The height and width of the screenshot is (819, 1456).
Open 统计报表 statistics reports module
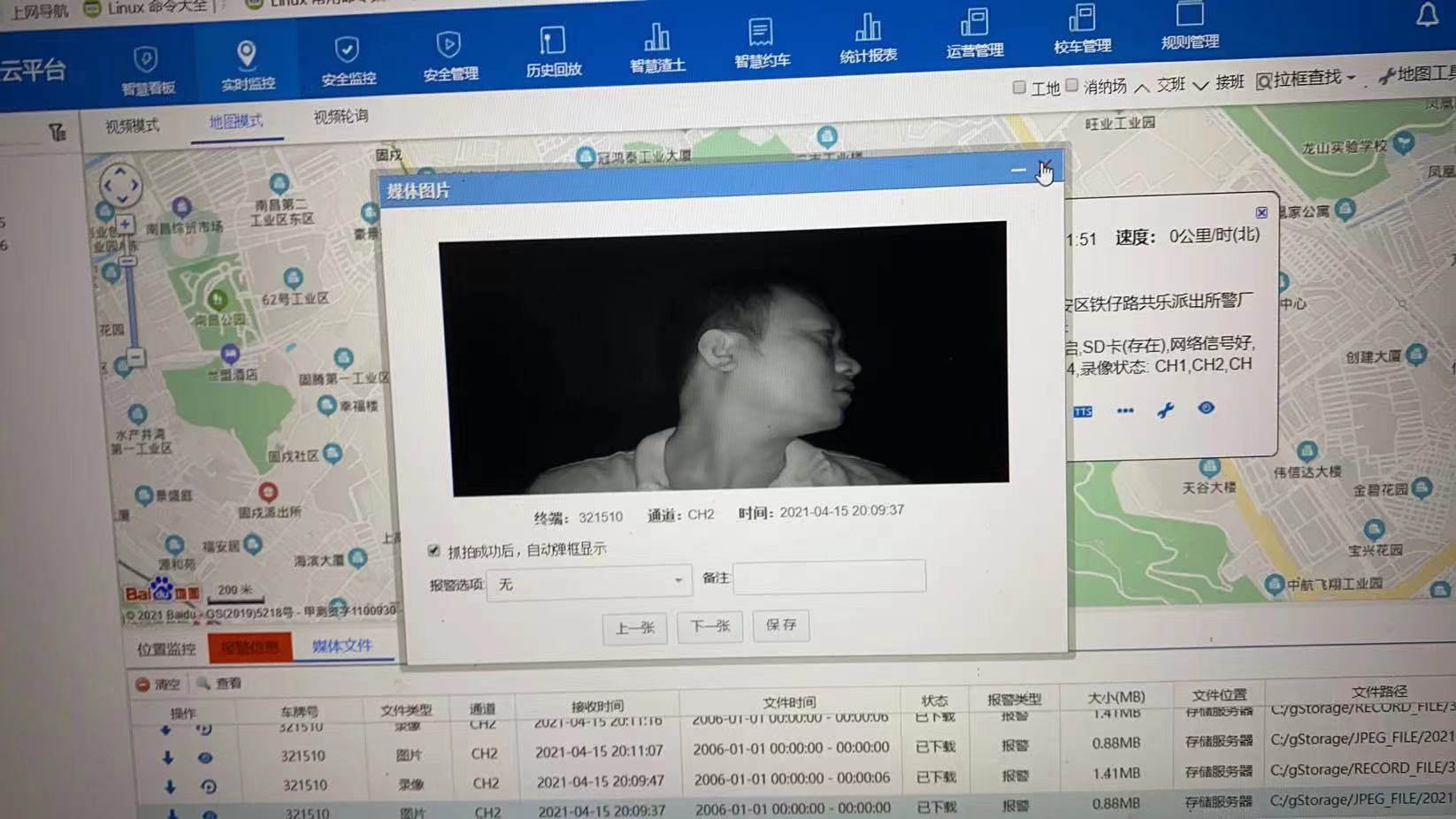pyautogui.click(x=868, y=39)
